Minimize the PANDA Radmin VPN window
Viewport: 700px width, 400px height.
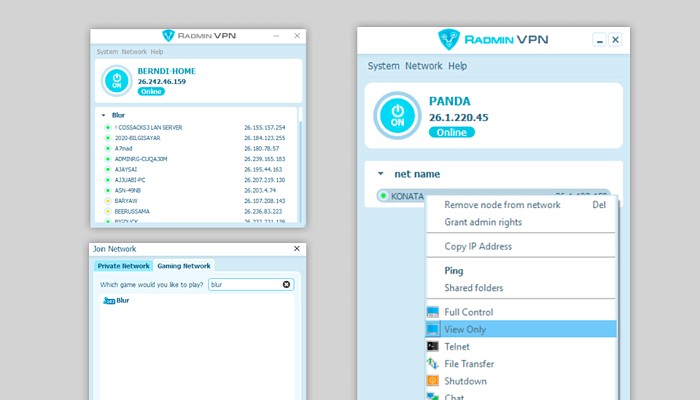pos(600,40)
